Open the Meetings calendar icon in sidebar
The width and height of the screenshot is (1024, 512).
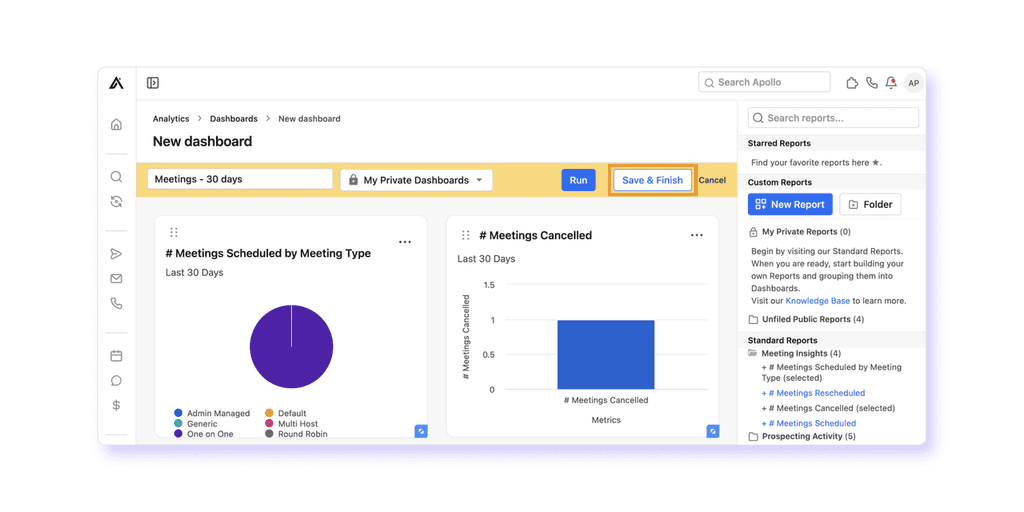(116, 356)
